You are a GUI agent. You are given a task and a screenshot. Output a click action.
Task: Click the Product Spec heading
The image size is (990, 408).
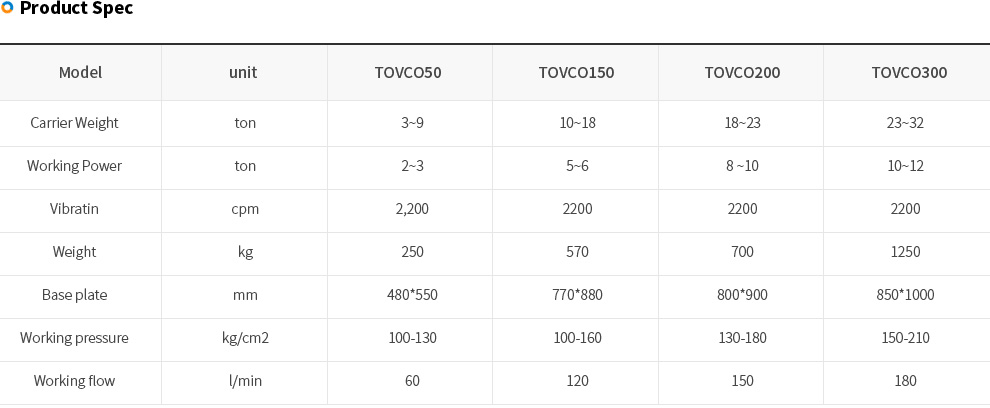tap(76, 8)
